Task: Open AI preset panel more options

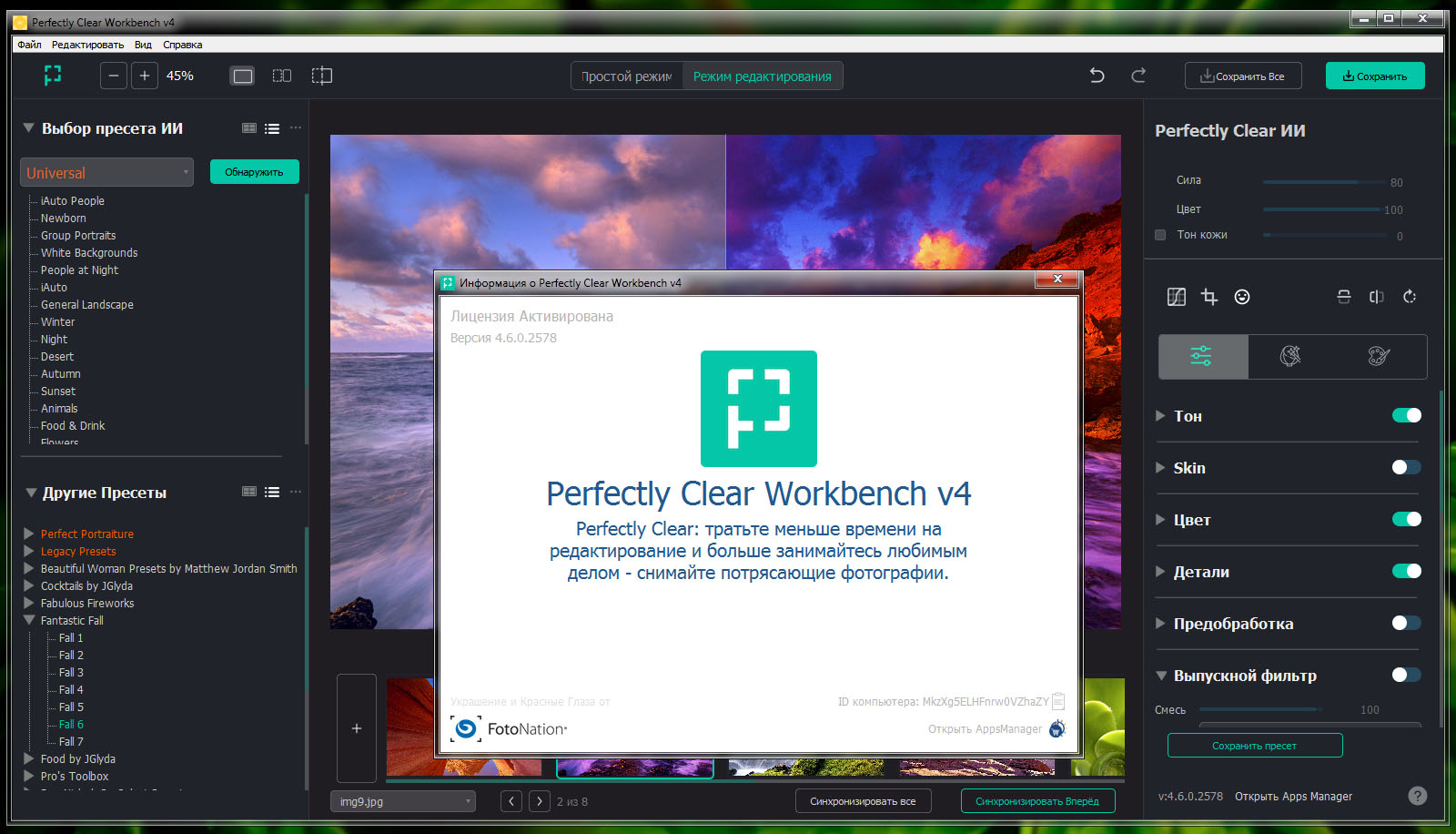Action: pyautogui.click(x=296, y=128)
